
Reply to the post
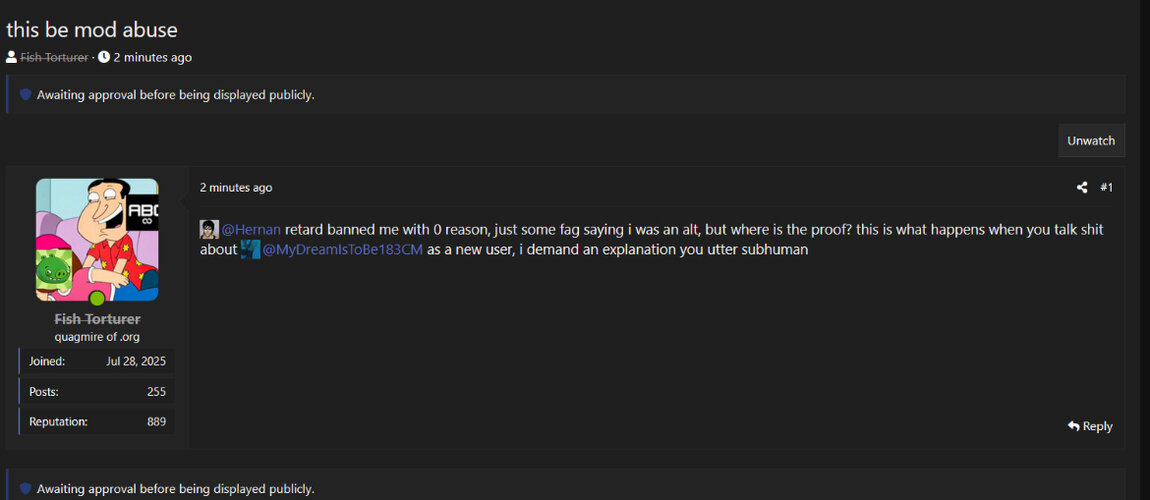1090,426
